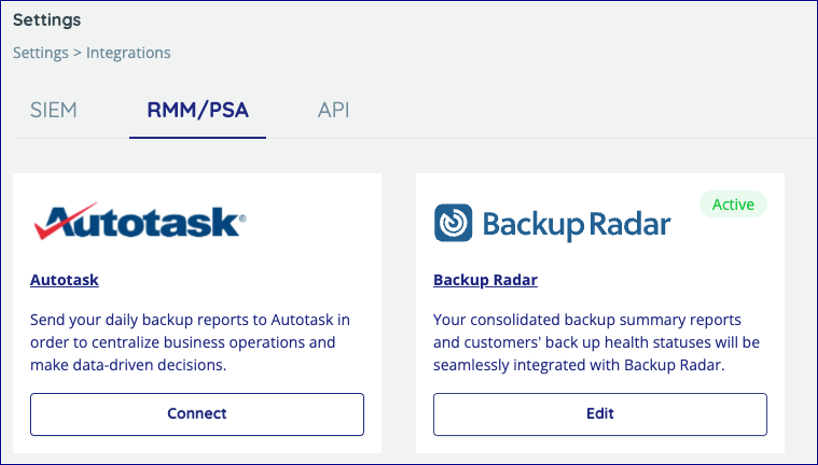This screenshot has width=818, height=465.
Task: Edit the Backup Radar integration
Action: coord(600,414)
